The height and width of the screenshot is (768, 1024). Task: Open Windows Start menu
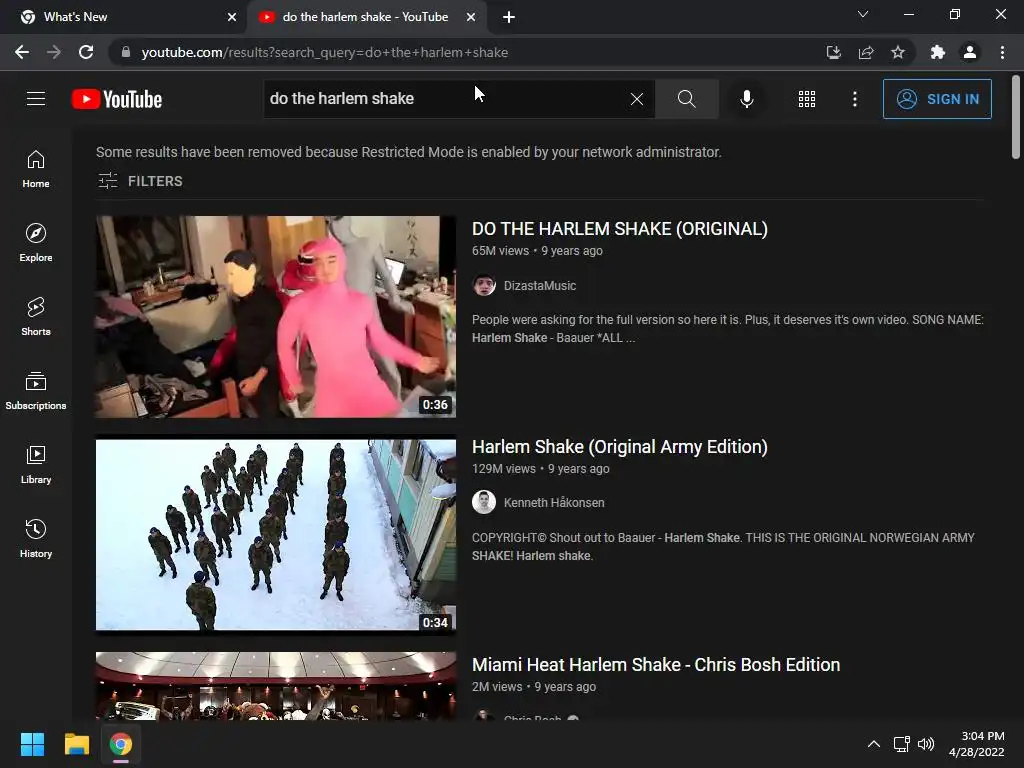(x=32, y=744)
